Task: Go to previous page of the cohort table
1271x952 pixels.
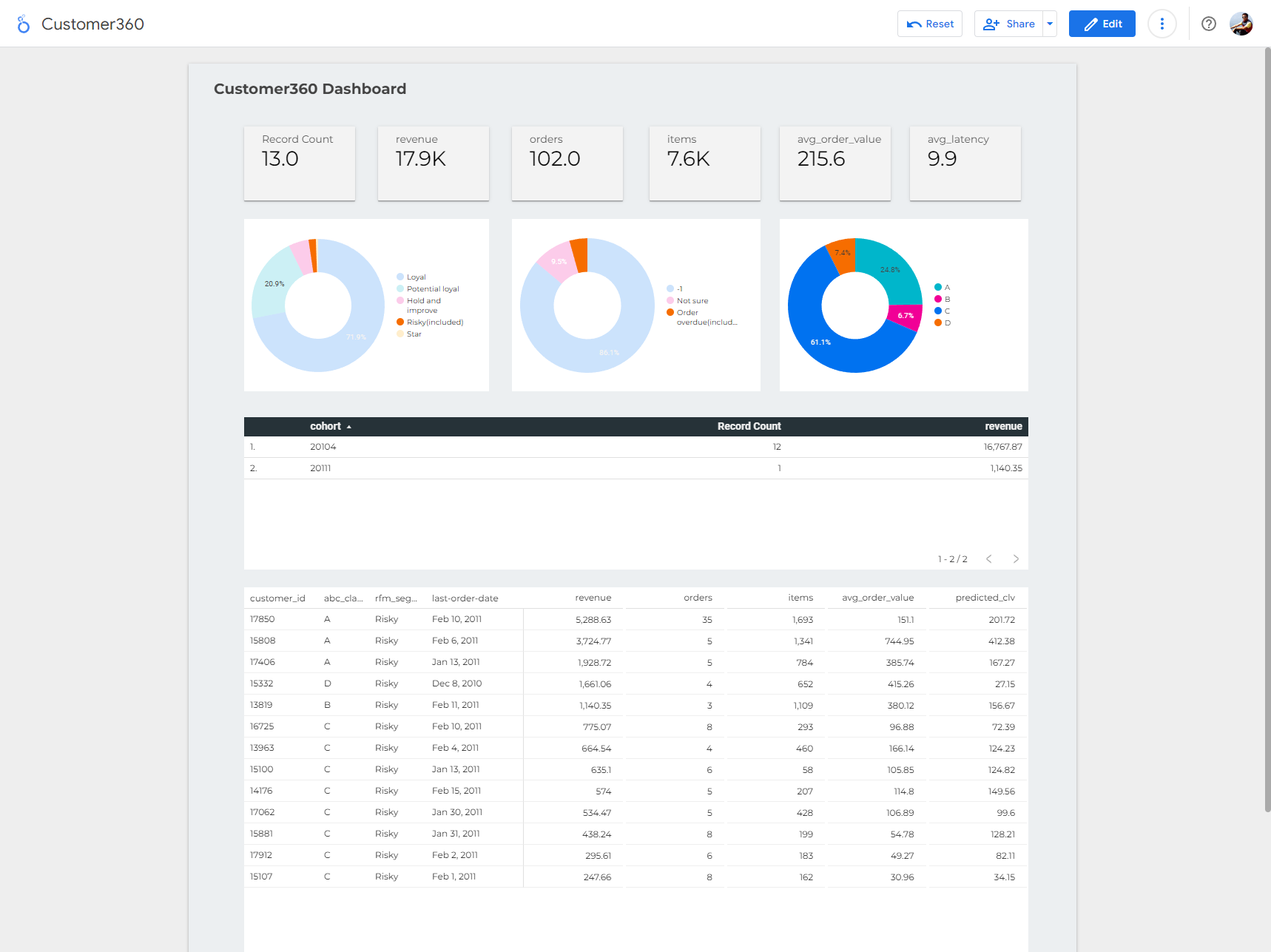Action: [x=989, y=558]
